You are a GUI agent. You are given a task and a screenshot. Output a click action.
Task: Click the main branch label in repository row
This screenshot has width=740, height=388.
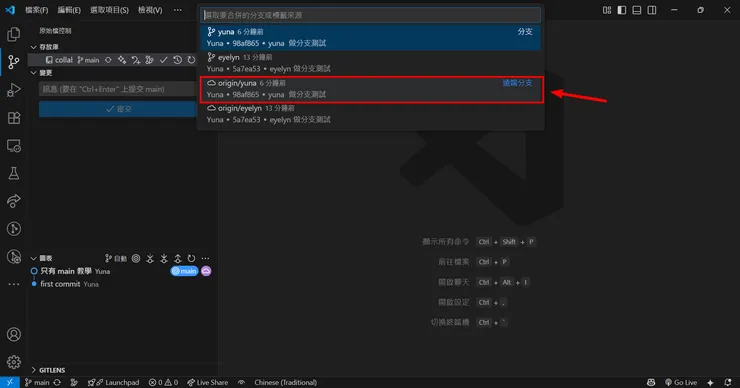click(88, 60)
